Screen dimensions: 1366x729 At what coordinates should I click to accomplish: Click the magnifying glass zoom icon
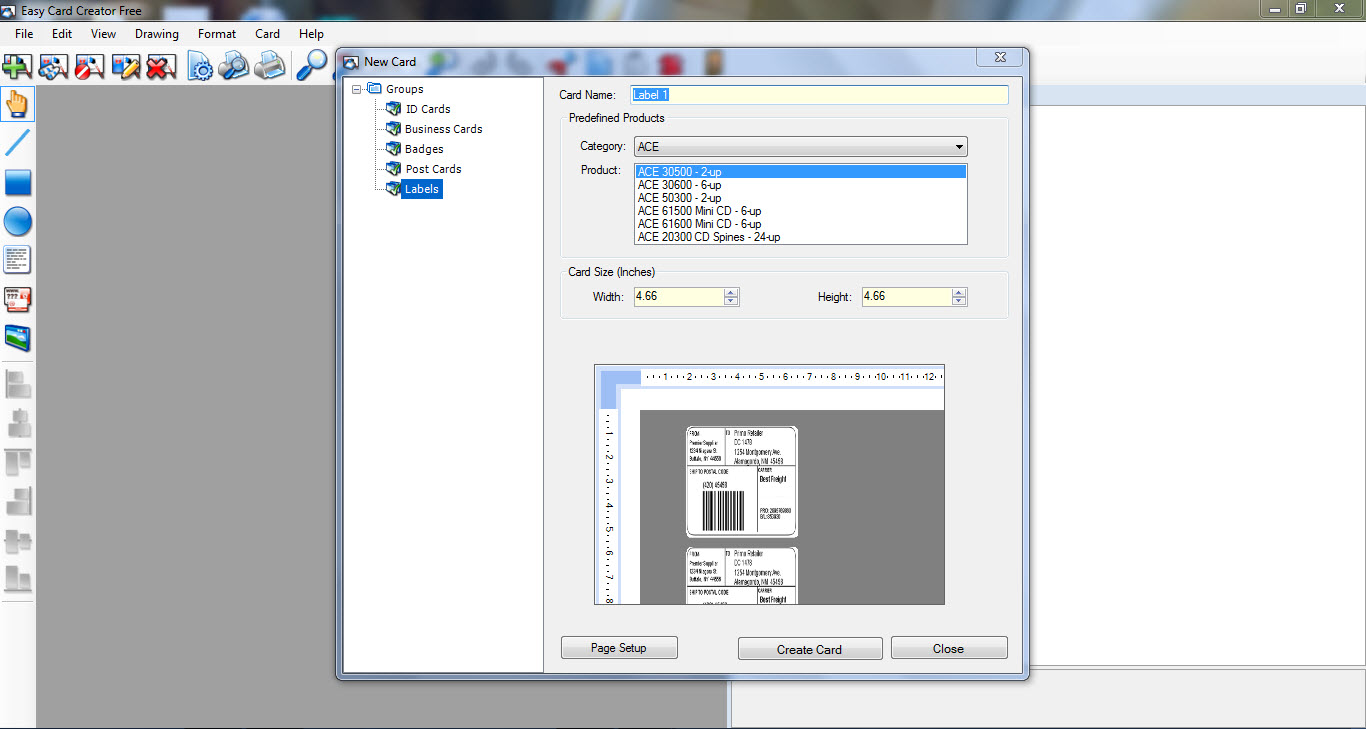312,66
